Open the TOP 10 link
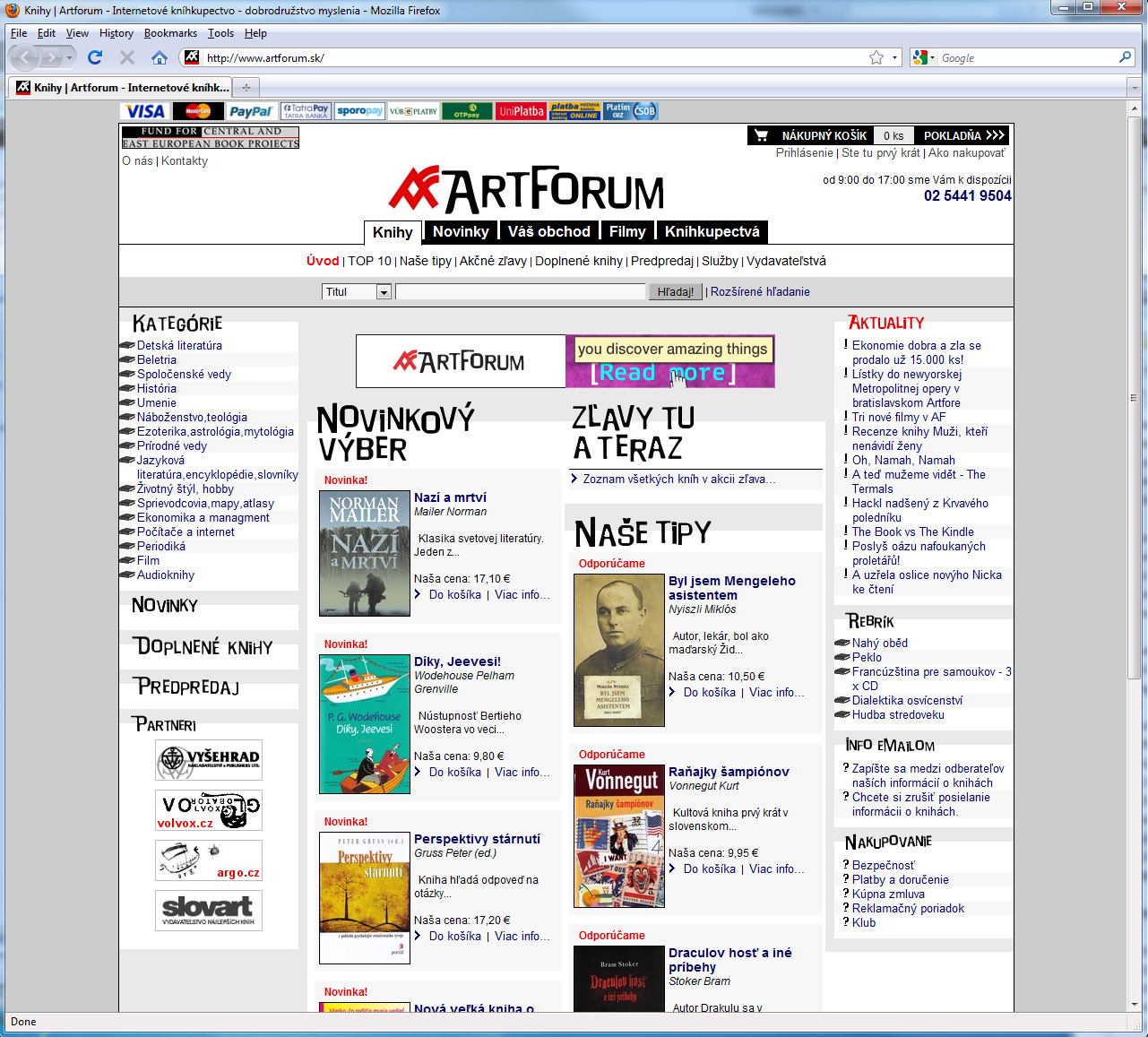1148x1037 pixels. 369,261
